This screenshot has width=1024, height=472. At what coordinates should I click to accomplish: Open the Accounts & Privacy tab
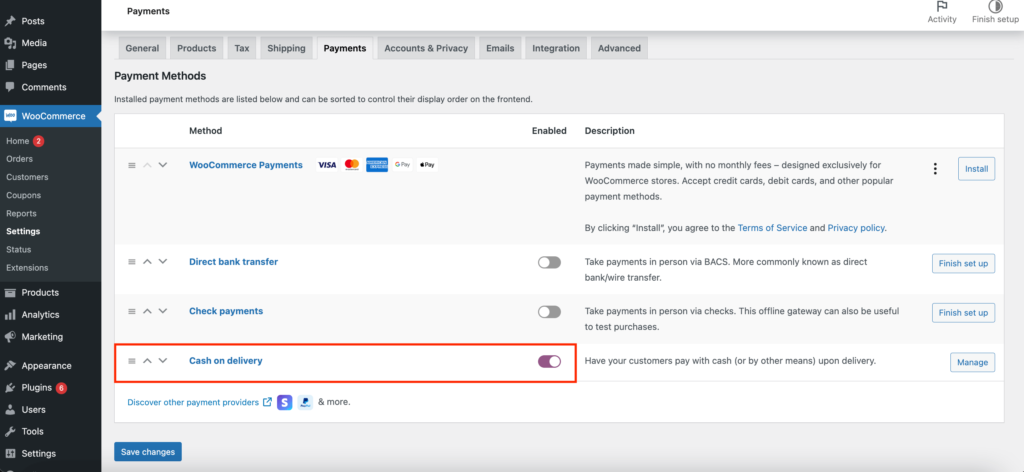(426, 48)
